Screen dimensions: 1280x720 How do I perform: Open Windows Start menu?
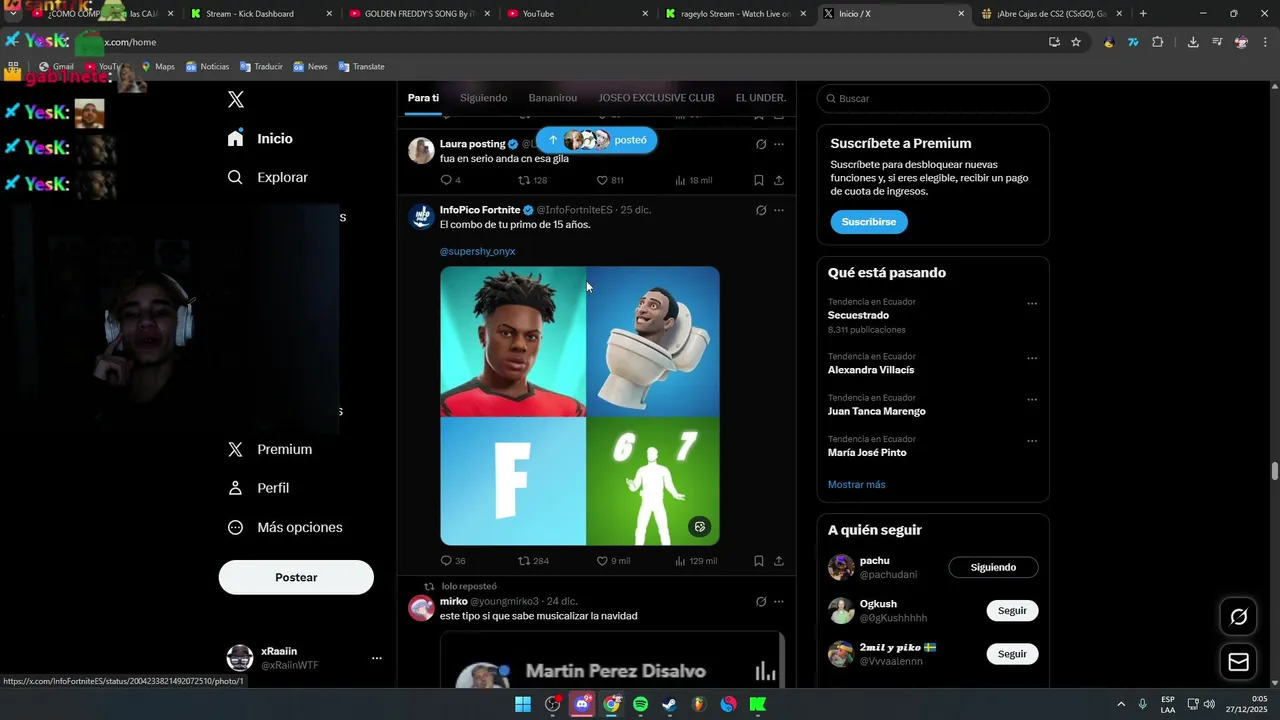(523, 704)
